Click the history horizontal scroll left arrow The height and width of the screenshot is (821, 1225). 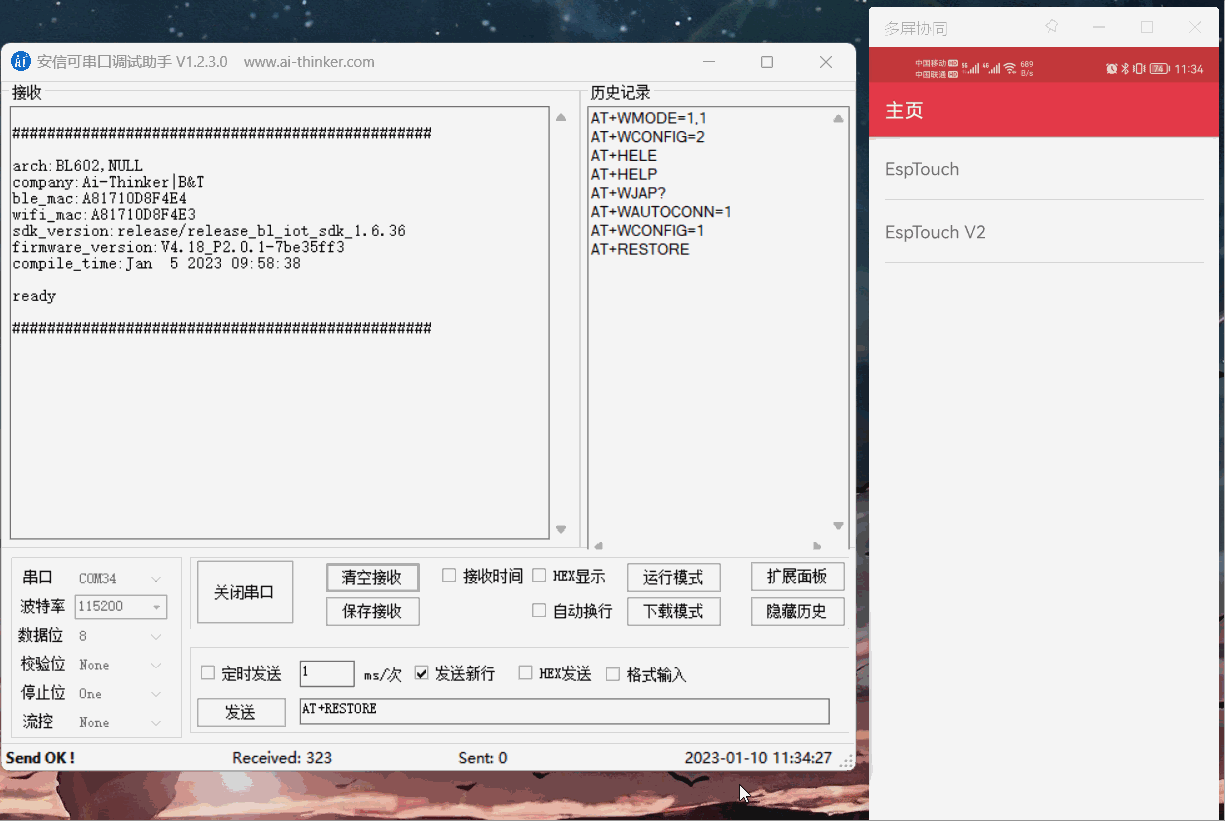pyautogui.click(x=598, y=546)
